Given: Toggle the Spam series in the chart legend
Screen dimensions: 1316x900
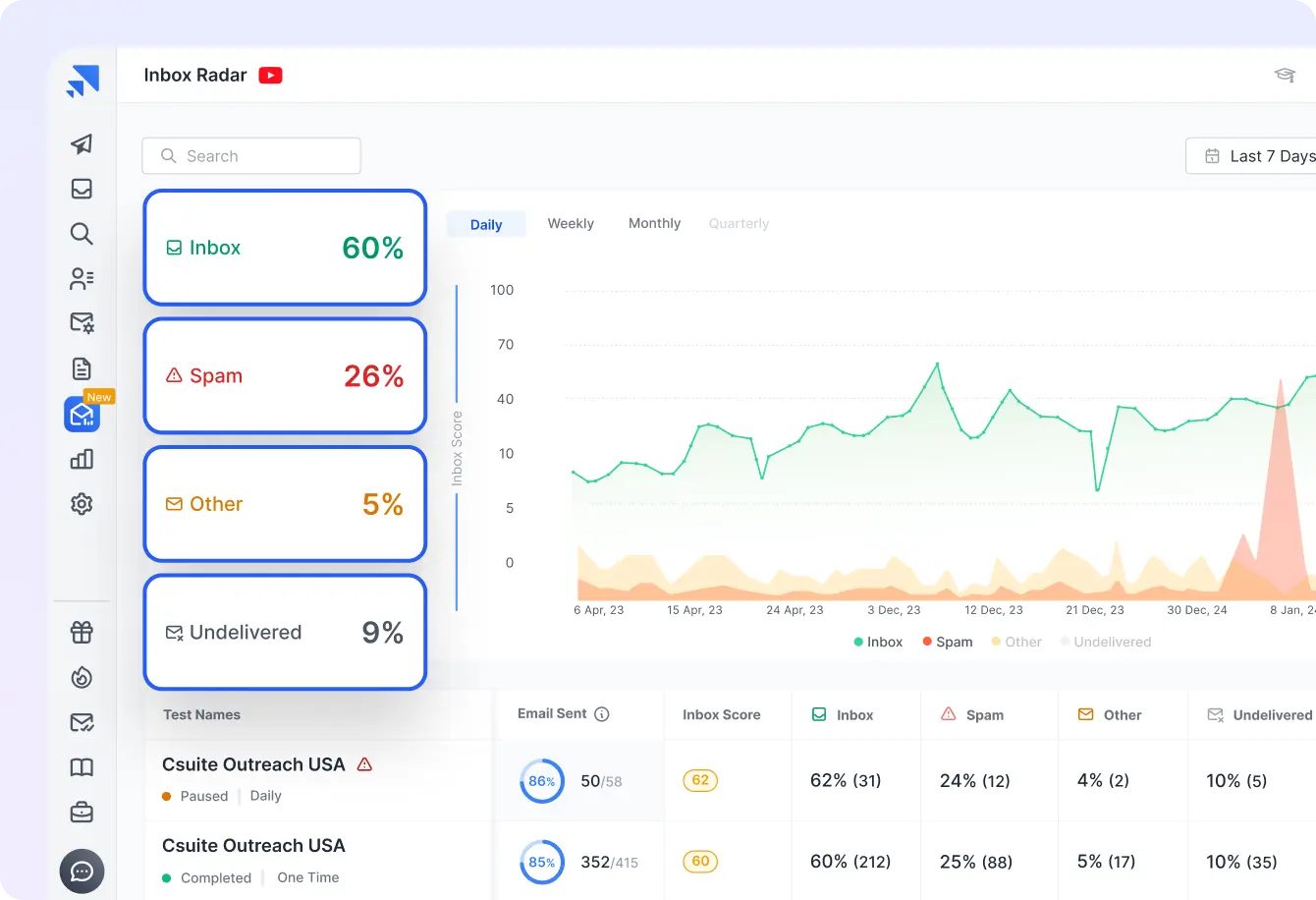Looking at the screenshot, I should pos(947,642).
